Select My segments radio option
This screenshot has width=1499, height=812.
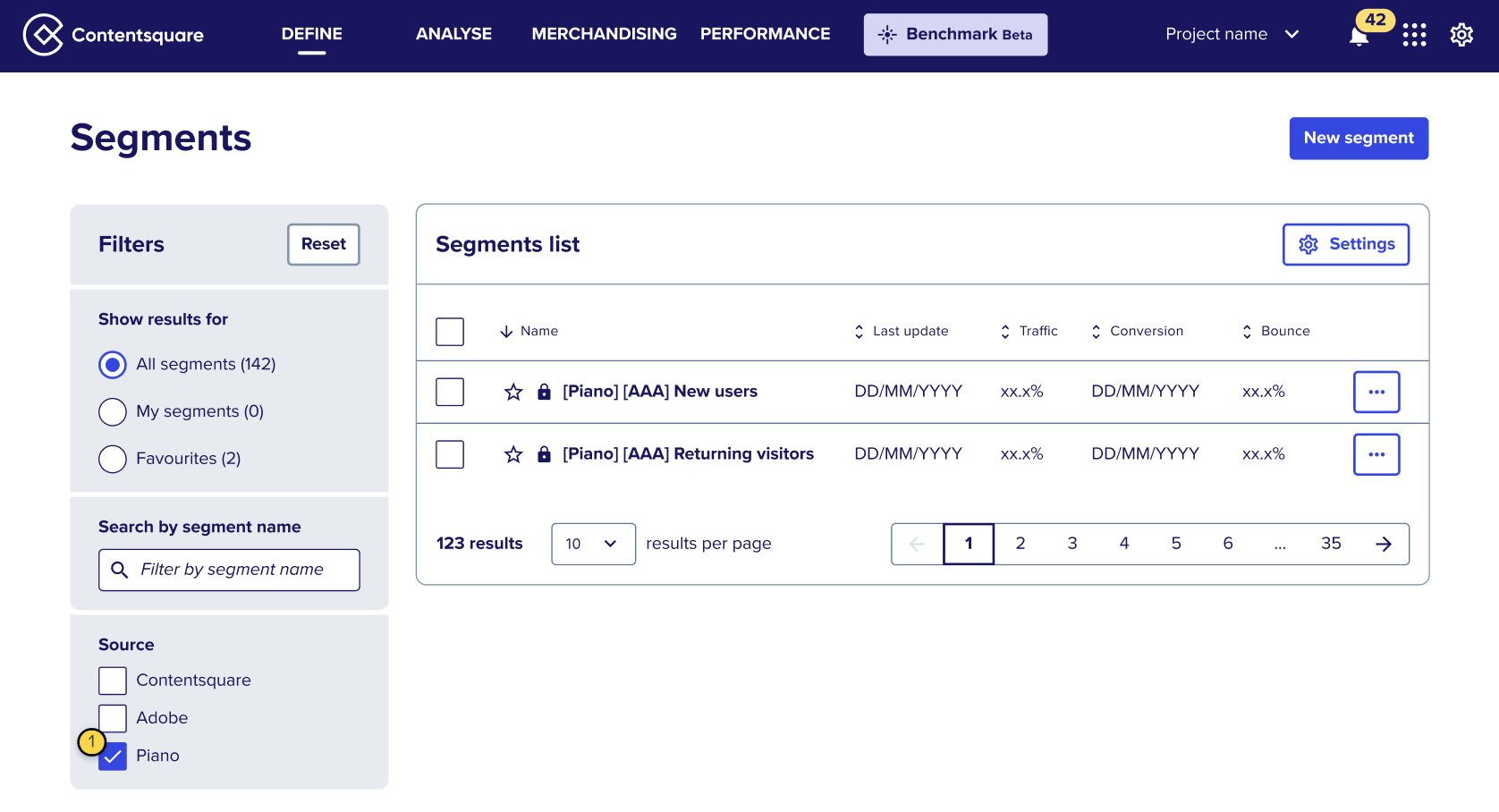point(113,412)
